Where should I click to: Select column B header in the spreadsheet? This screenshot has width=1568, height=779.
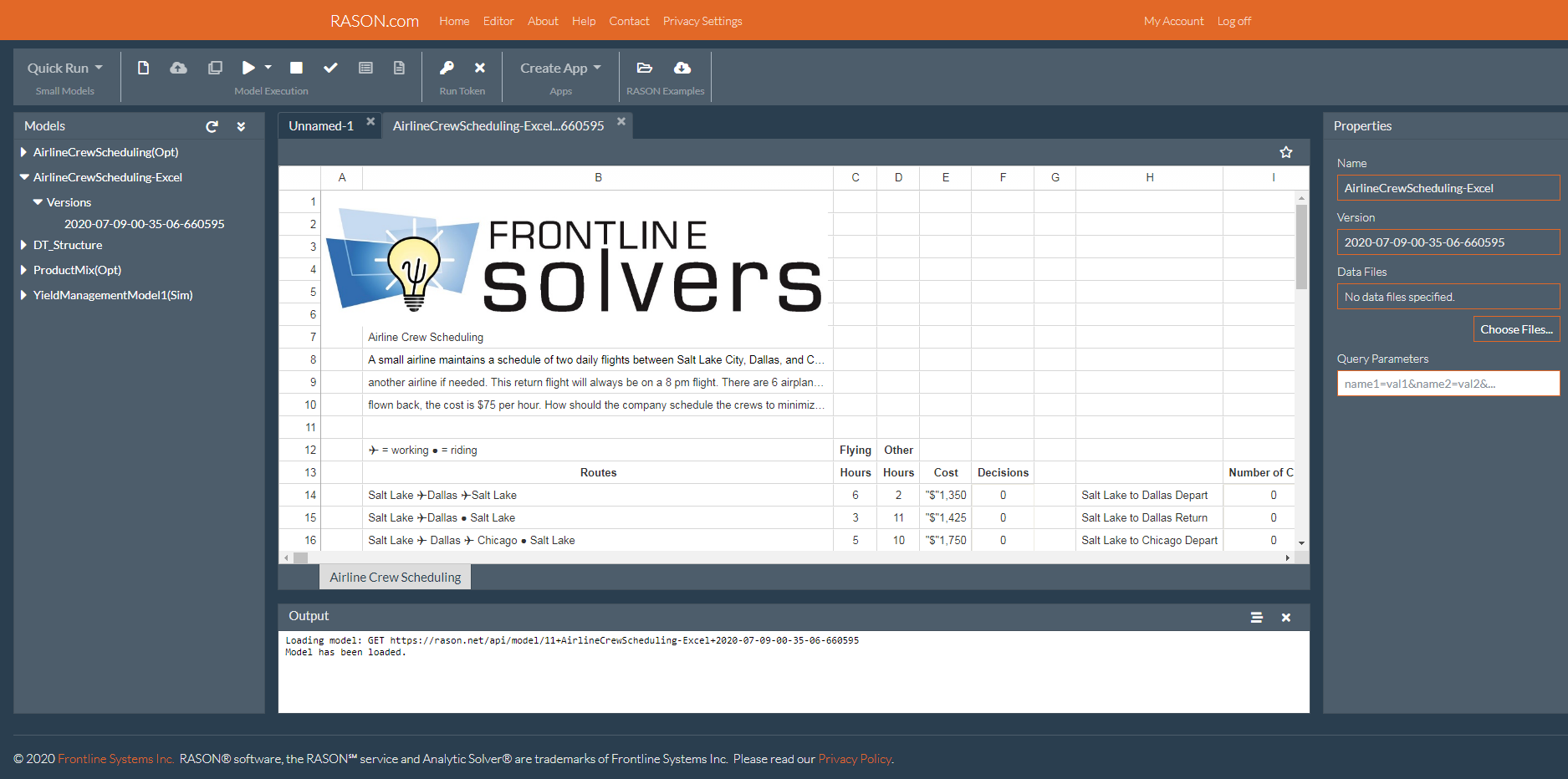pos(598,177)
